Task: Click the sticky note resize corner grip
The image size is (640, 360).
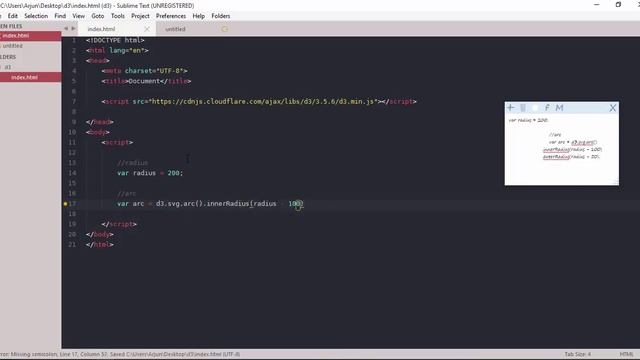Action: coord(616,182)
